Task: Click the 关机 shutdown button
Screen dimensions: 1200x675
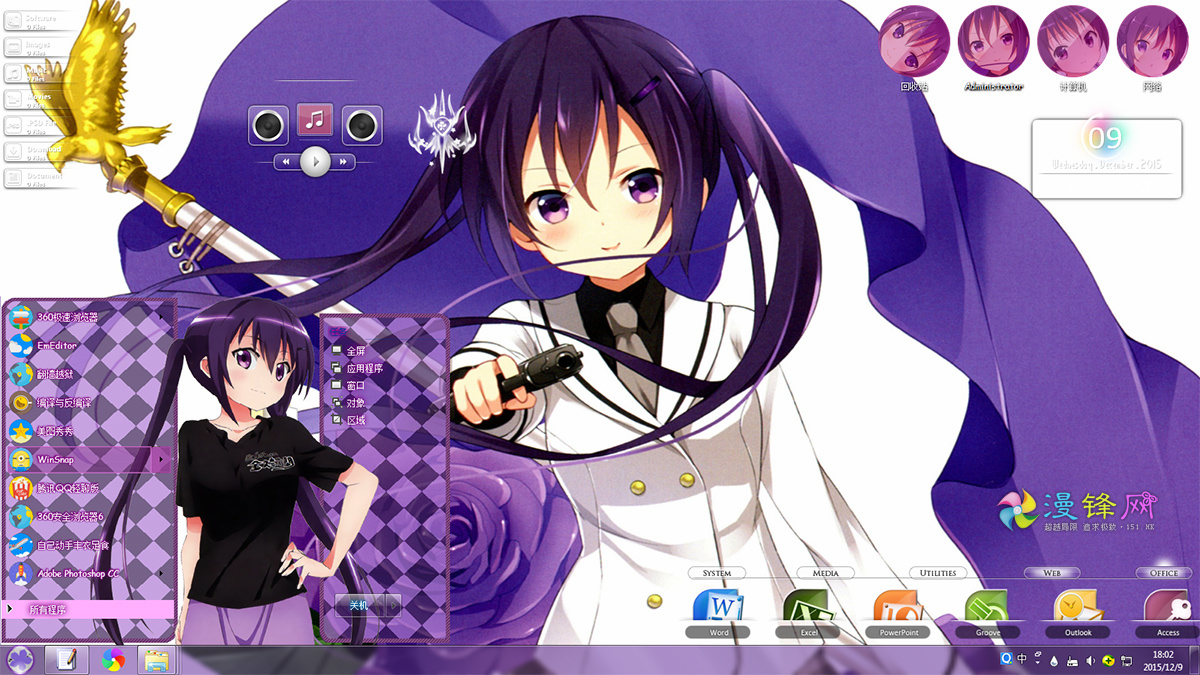Action: tap(359, 605)
